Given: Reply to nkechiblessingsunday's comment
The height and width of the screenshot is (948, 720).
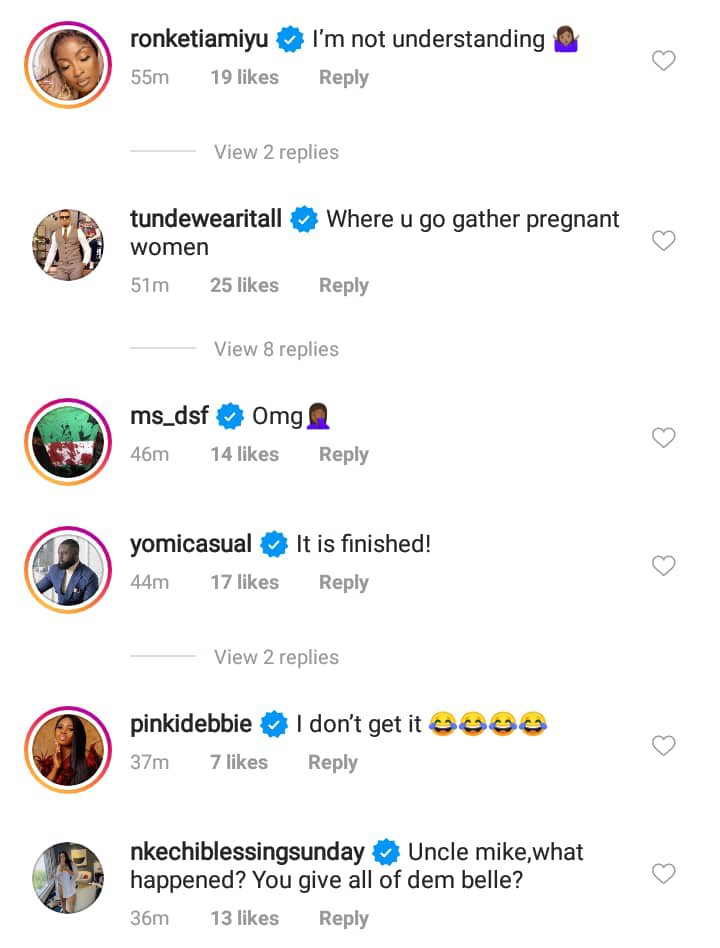Looking at the screenshot, I should [343, 918].
